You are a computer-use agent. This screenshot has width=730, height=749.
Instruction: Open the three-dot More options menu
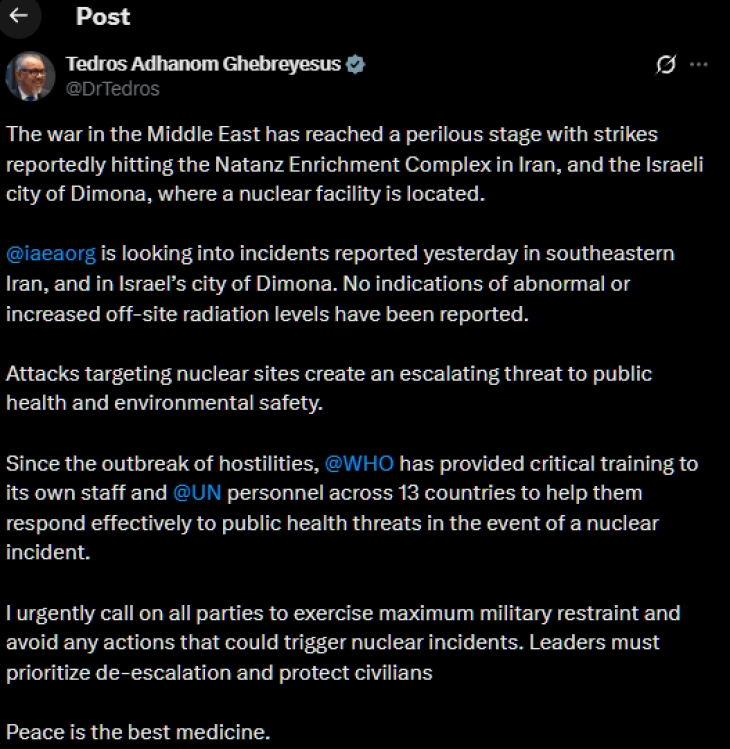coord(699,65)
